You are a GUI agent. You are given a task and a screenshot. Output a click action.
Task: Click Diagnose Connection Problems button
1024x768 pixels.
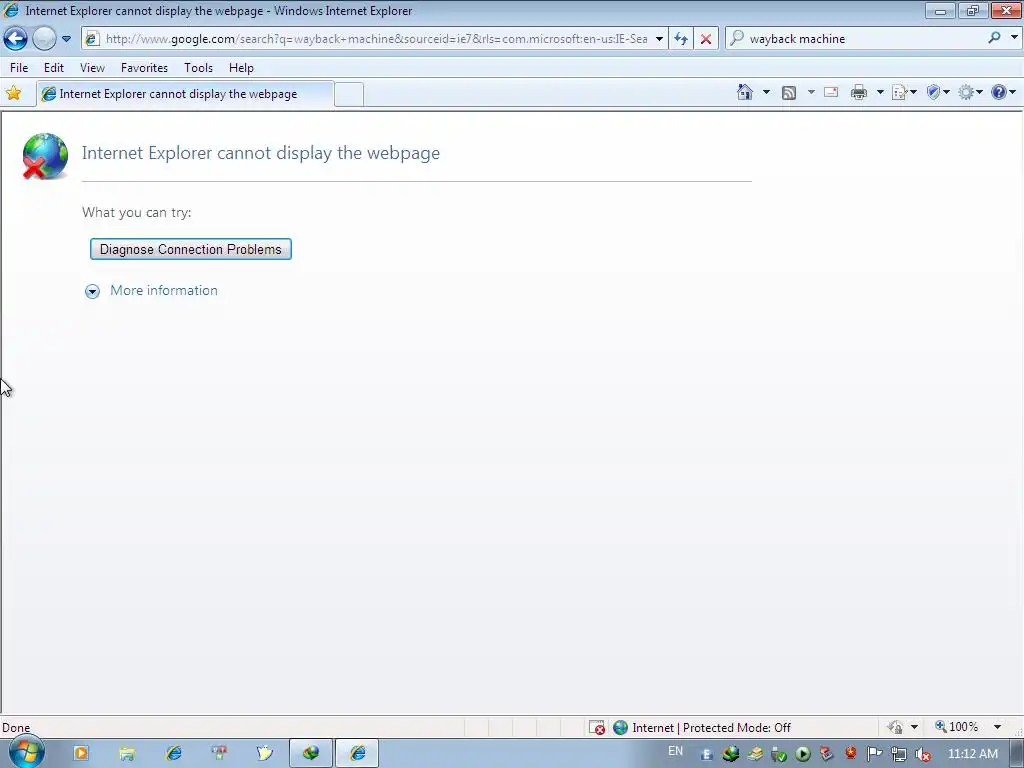click(x=191, y=249)
